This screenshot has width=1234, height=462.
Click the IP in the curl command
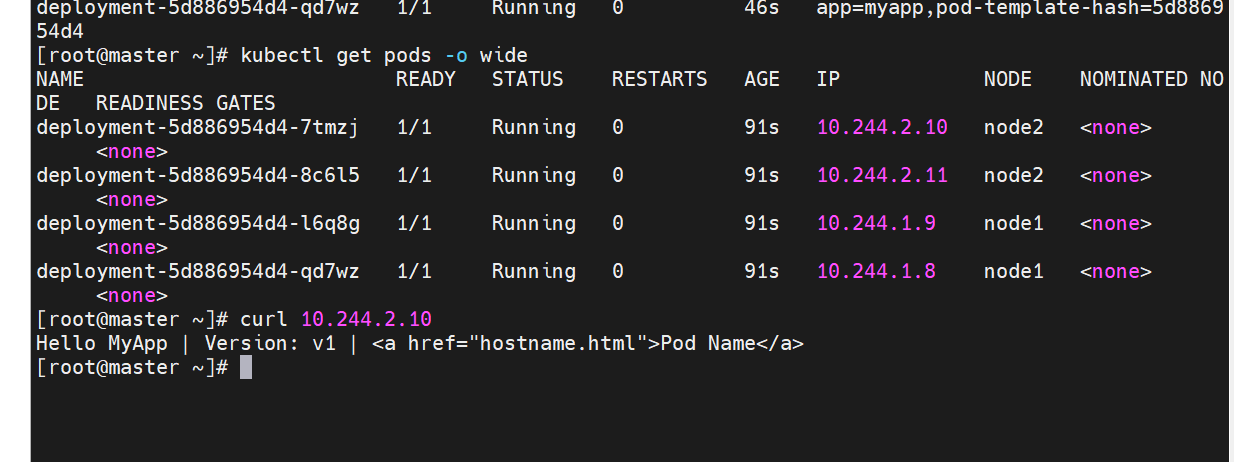click(x=366, y=319)
